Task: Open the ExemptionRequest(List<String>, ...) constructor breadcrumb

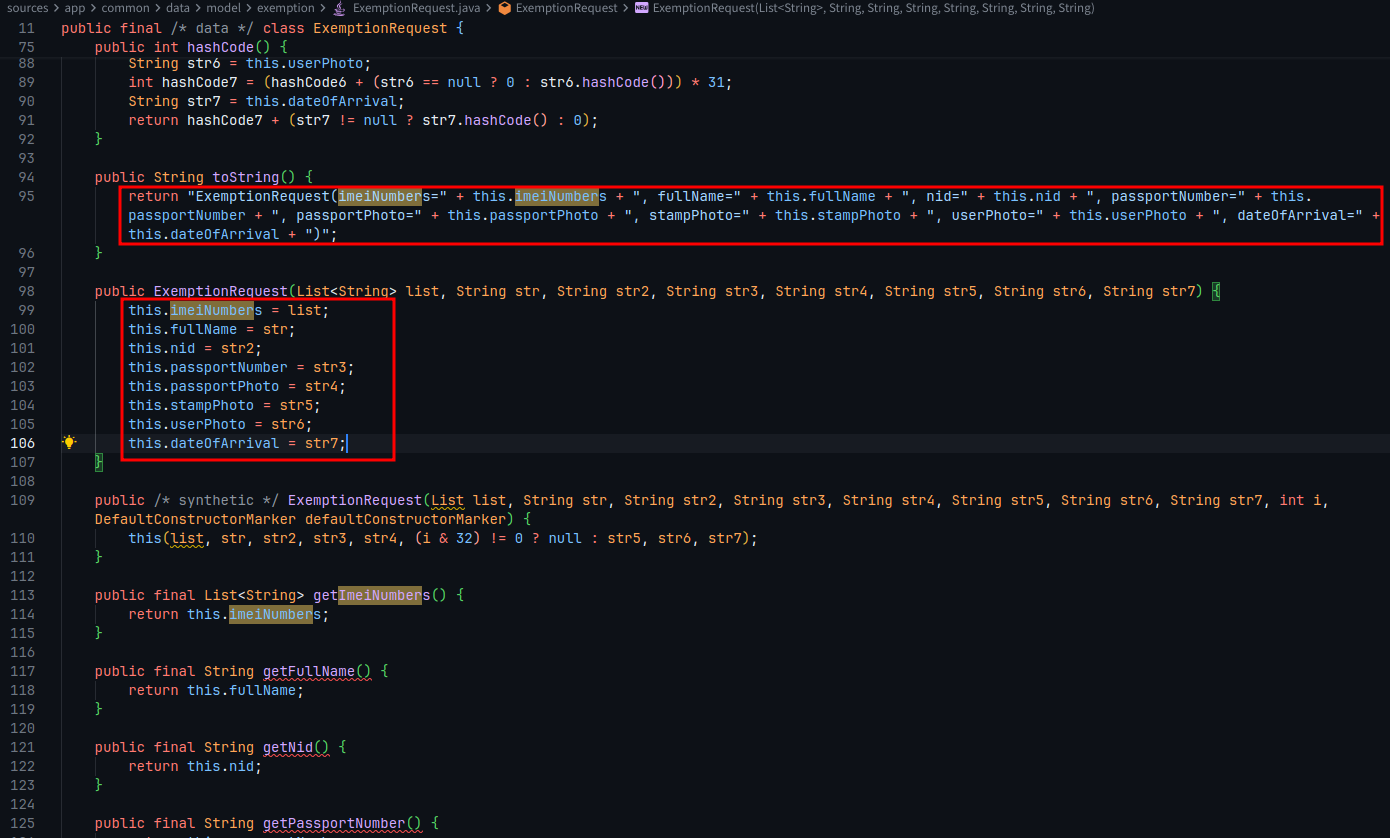Action: (x=873, y=8)
